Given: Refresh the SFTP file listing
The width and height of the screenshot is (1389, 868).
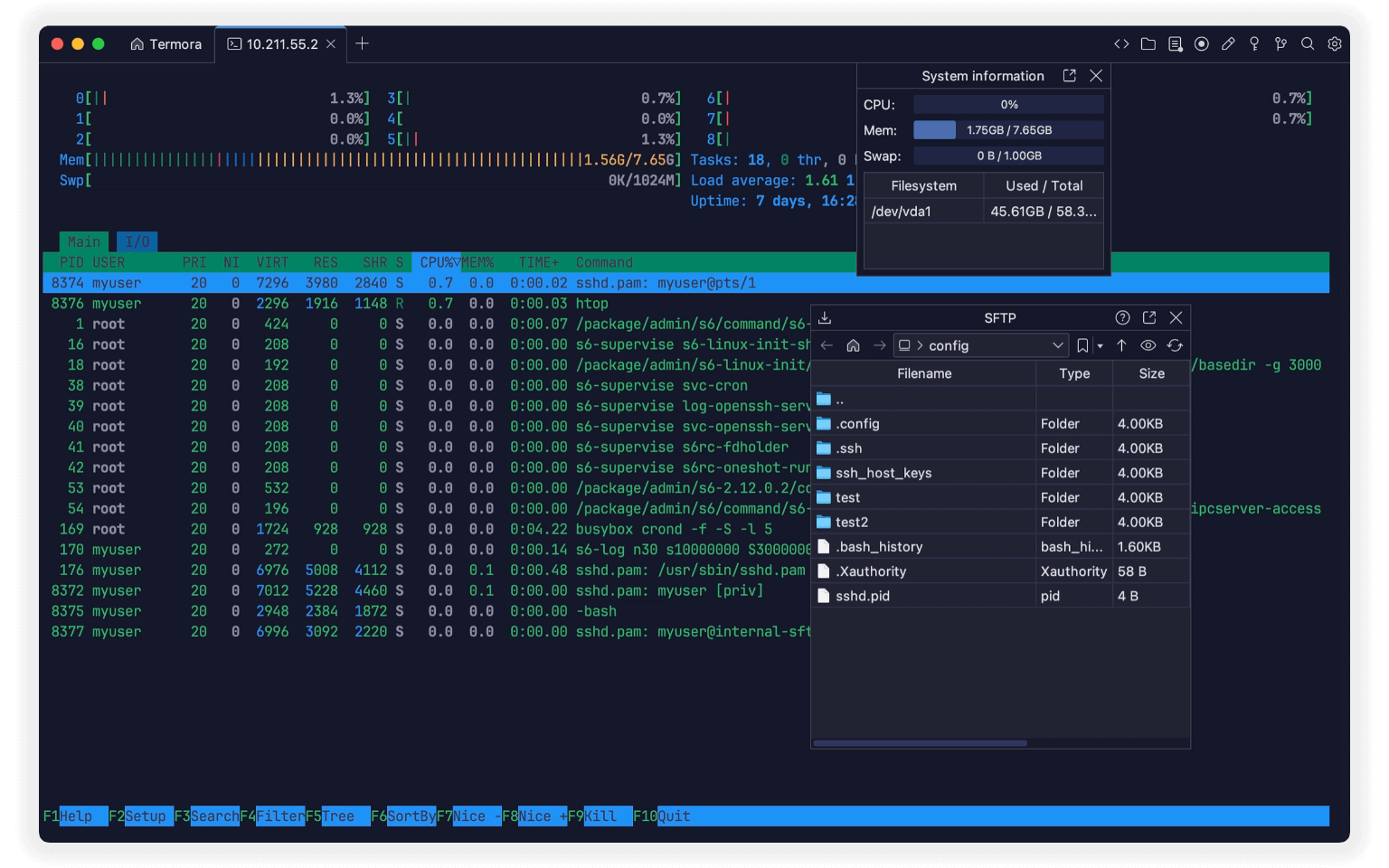Looking at the screenshot, I should pos(1175,345).
